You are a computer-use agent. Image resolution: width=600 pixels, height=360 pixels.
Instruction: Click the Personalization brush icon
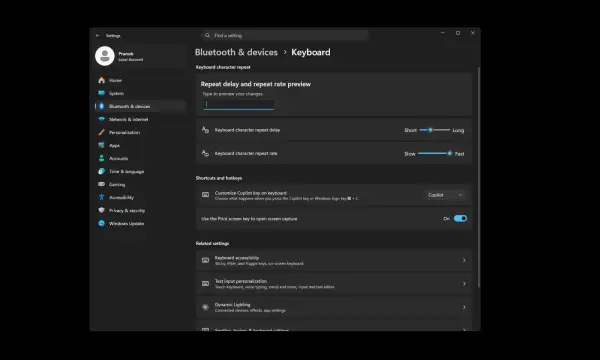101,132
